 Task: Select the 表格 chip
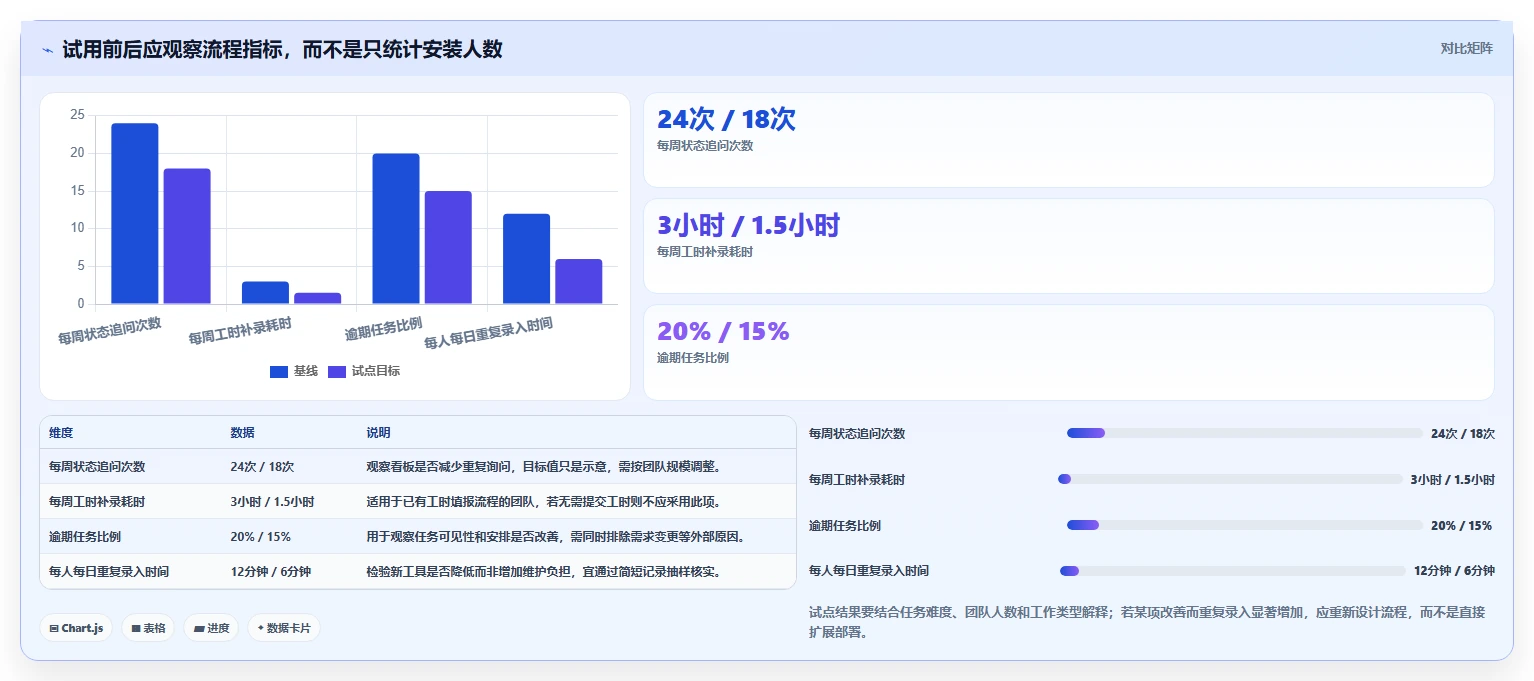(148, 628)
